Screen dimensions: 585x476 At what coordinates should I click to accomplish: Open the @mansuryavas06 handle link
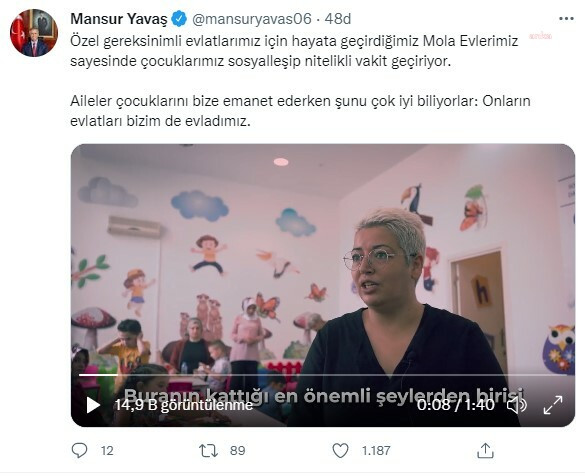(x=251, y=19)
